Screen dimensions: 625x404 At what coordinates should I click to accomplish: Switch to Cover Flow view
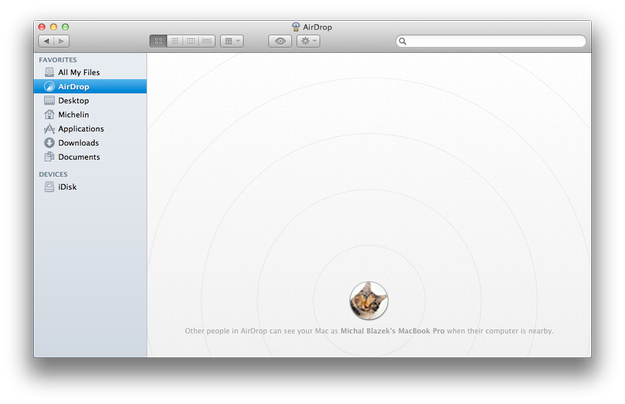207,41
